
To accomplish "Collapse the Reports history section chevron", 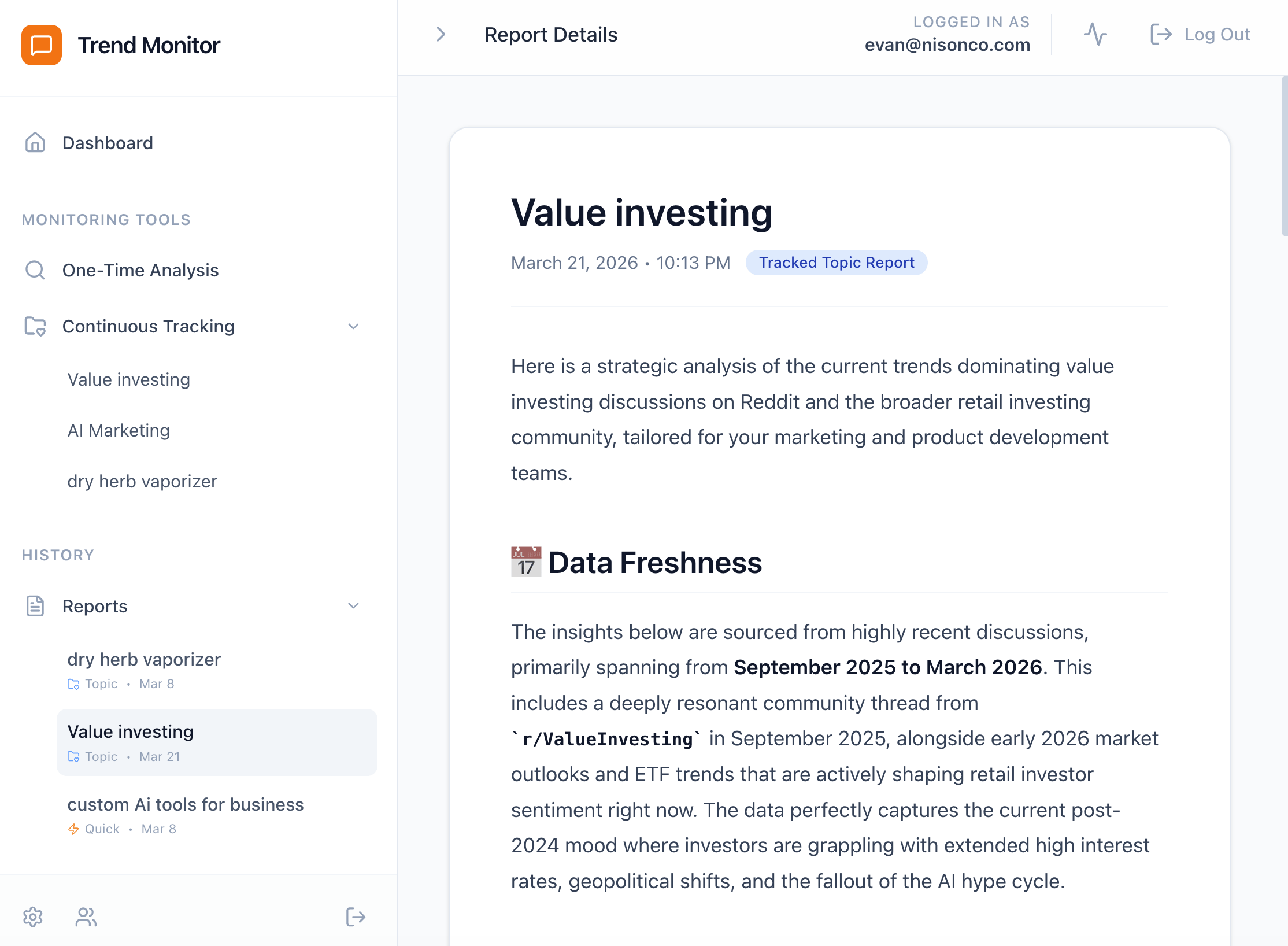I will point(353,606).
